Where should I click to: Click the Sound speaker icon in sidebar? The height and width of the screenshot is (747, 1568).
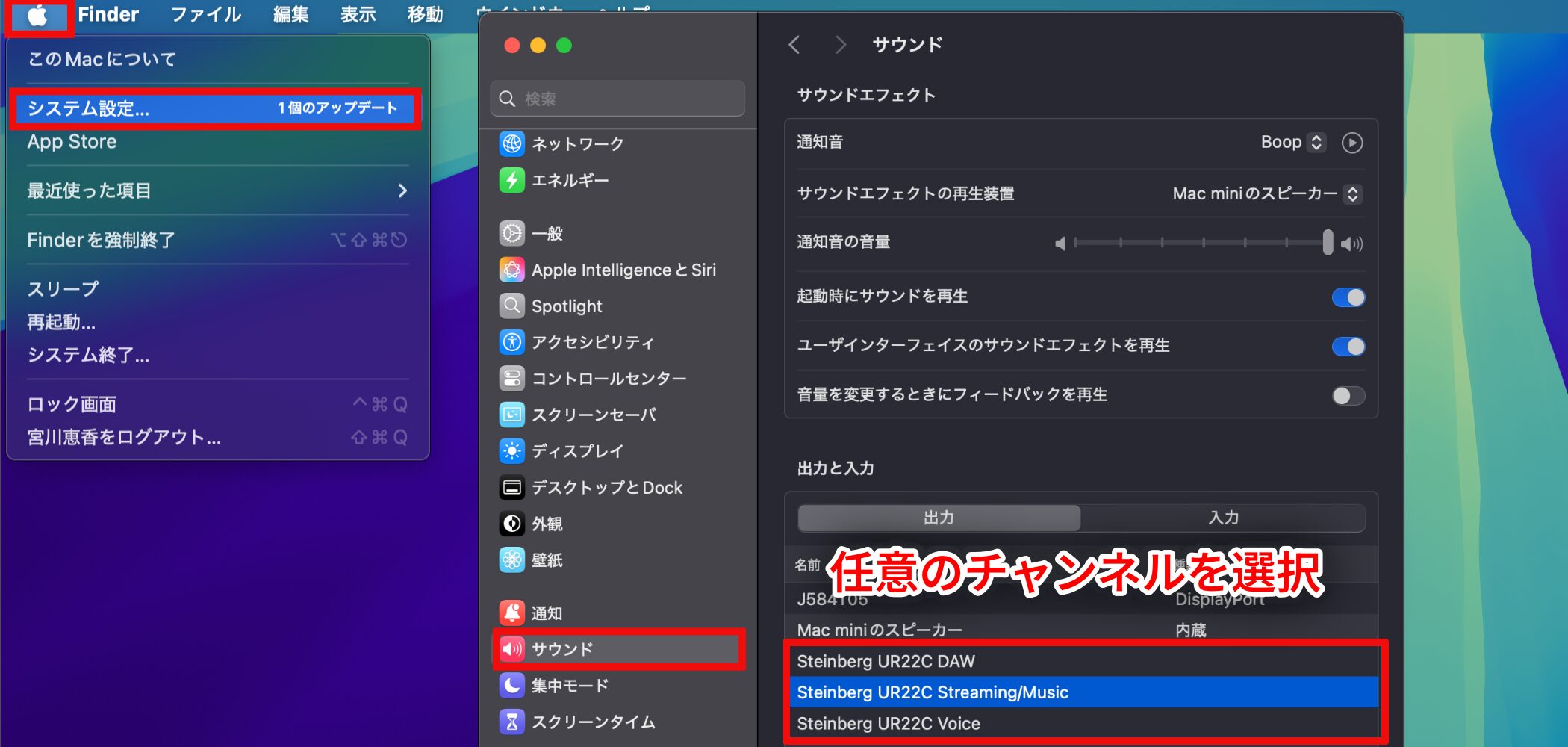point(512,649)
